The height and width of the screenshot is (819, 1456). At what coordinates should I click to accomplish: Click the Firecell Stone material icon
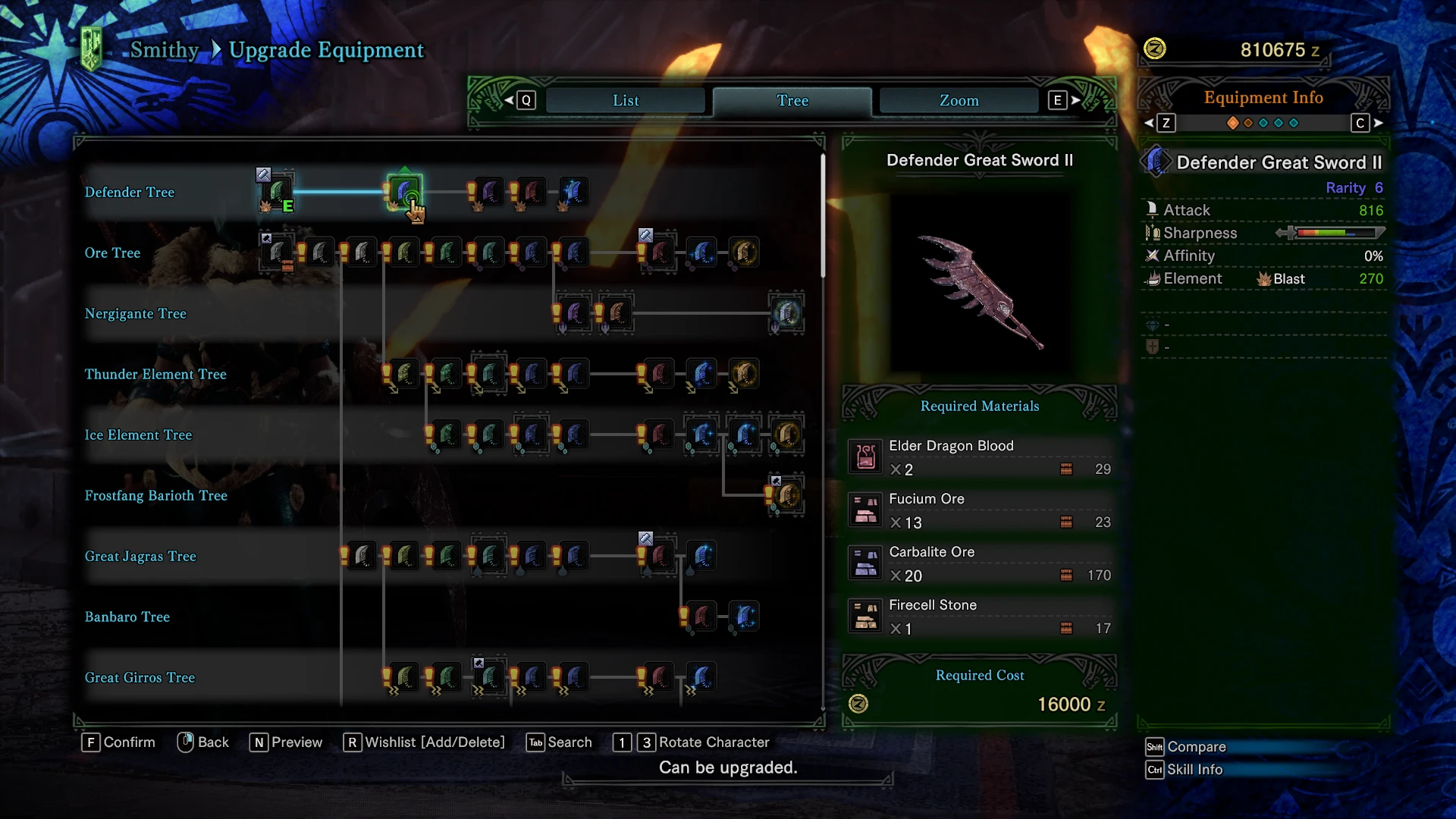click(865, 617)
